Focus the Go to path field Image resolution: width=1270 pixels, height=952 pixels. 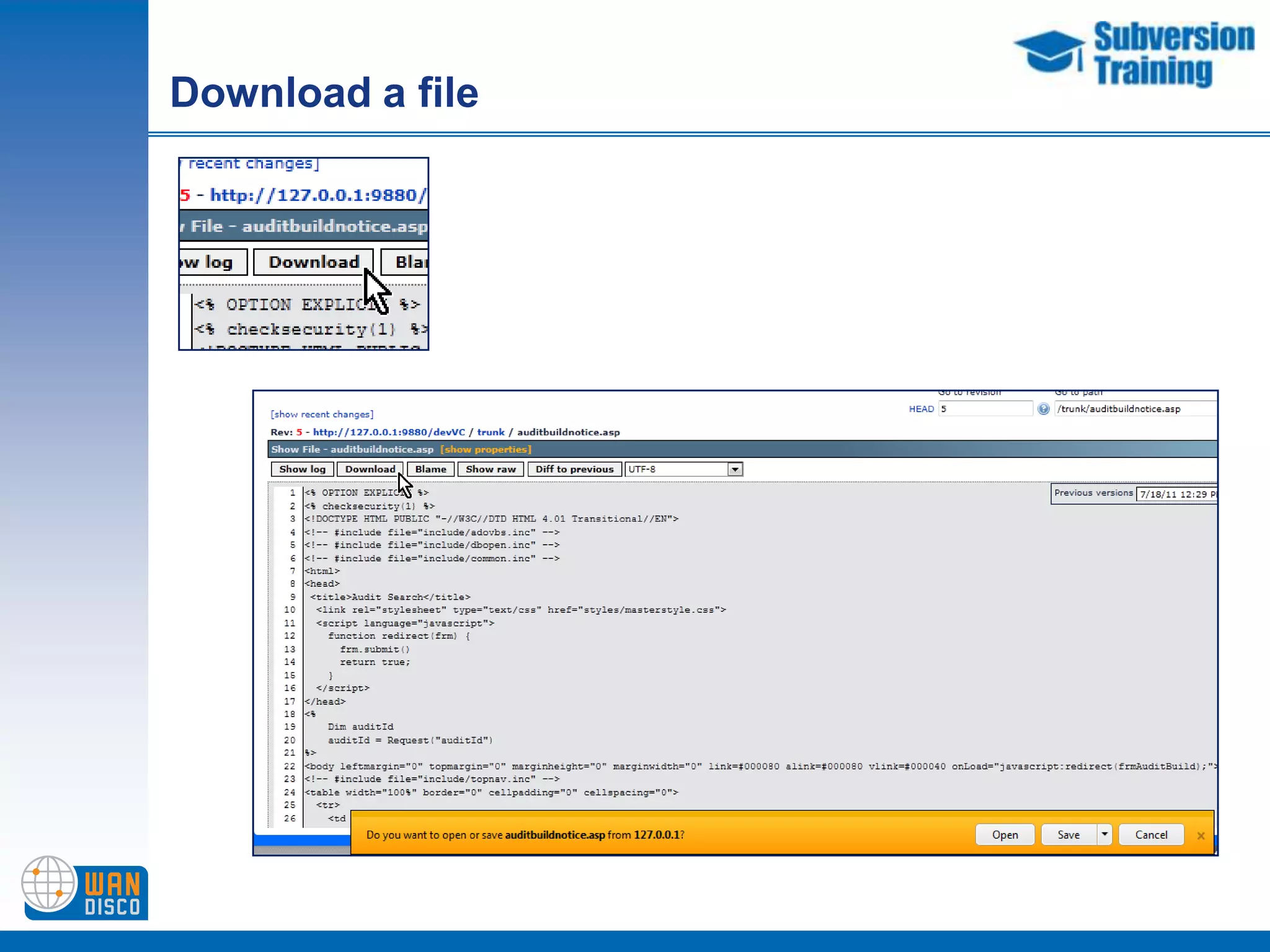coord(1135,408)
